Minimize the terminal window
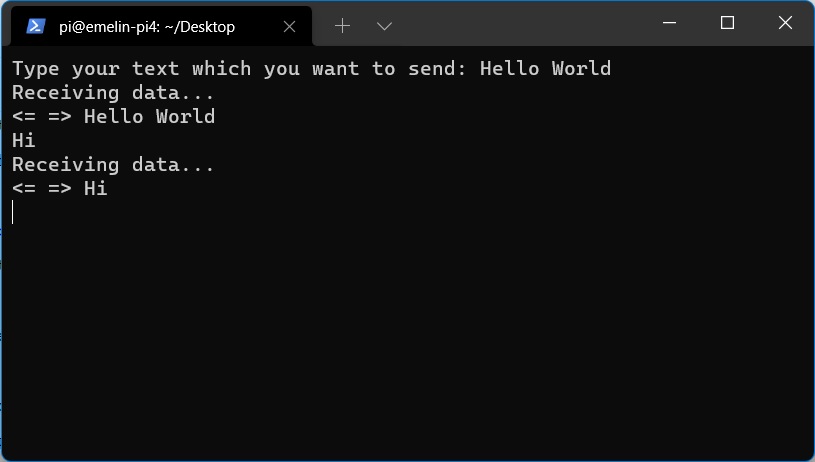The image size is (815, 462). [671, 23]
